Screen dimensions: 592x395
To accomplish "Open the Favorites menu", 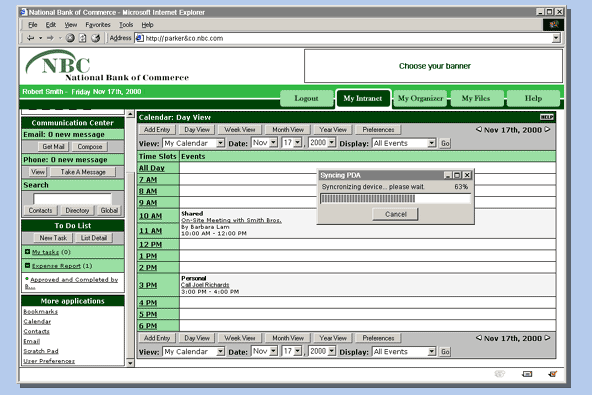I will pos(98,25).
